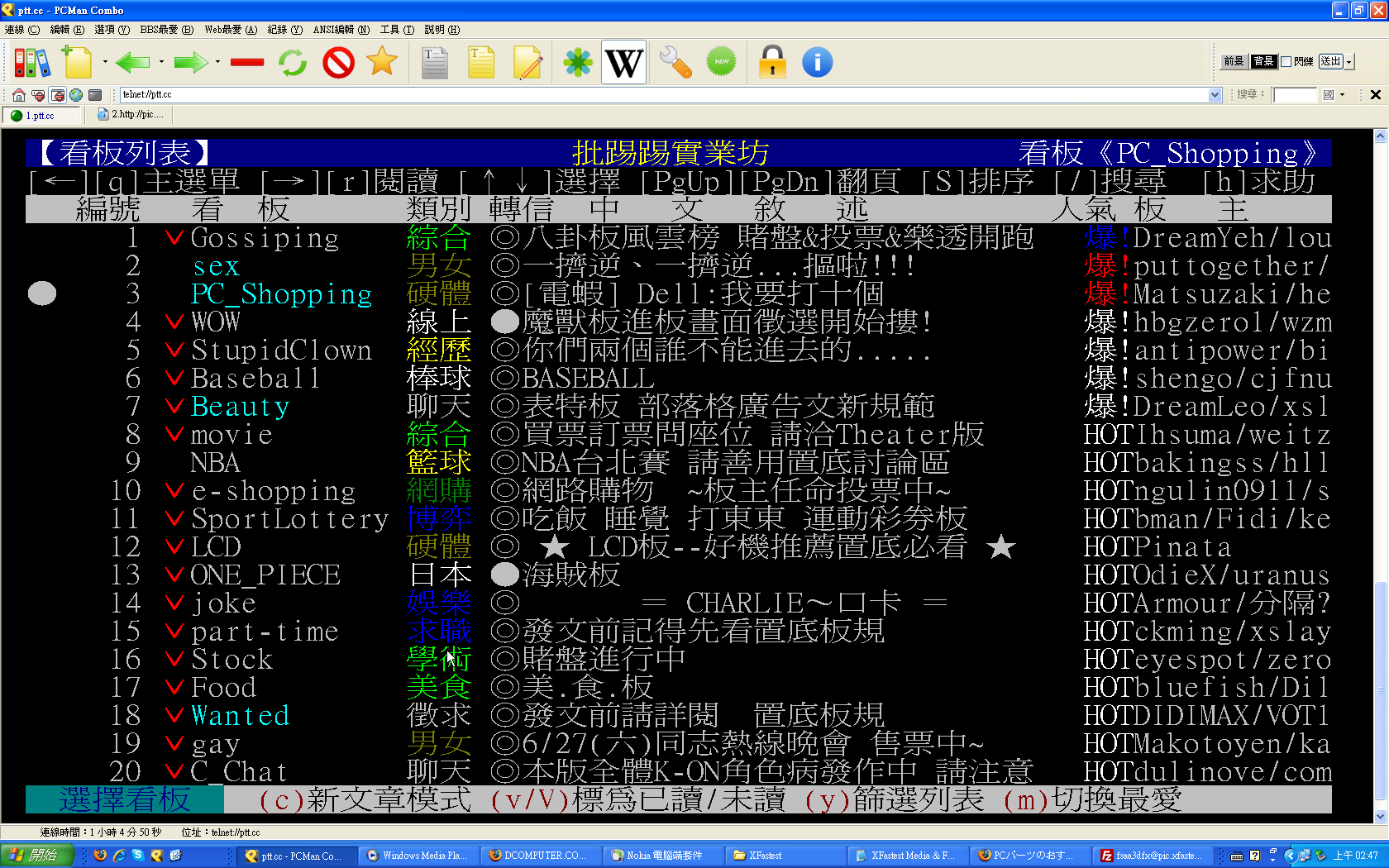Click the blue info icon
The height and width of the screenshot is (868, 1389).
coord(817,62)
